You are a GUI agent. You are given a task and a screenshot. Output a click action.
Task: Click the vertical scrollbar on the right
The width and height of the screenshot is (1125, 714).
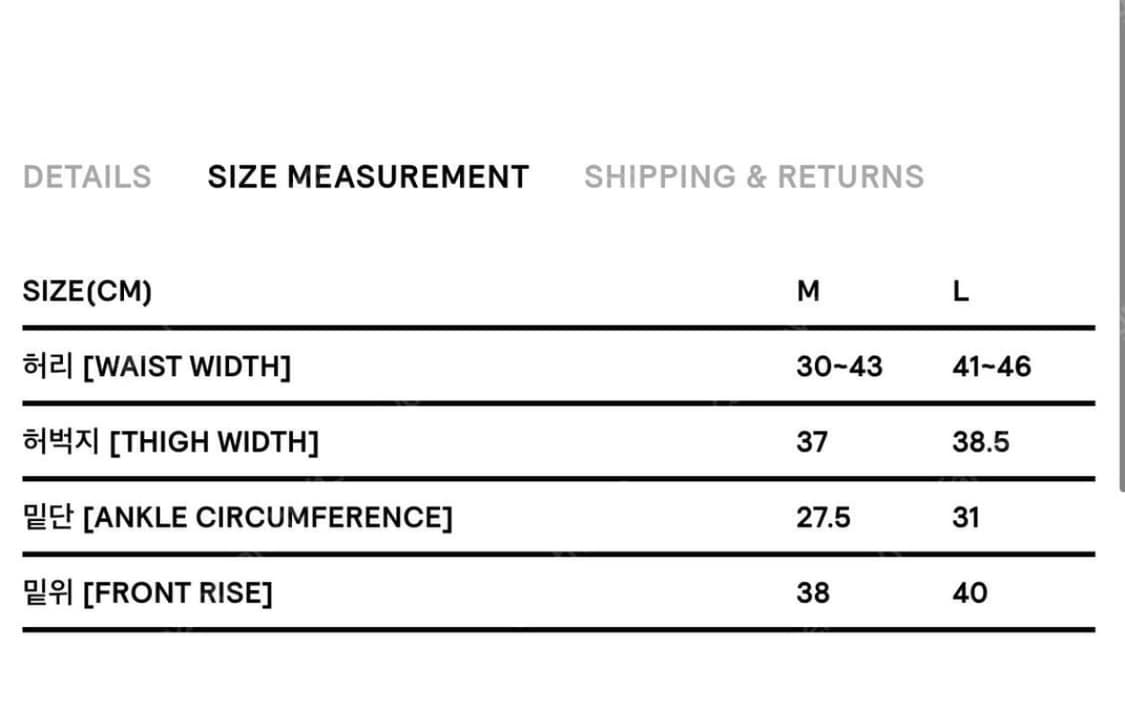tap(1121, 244)
